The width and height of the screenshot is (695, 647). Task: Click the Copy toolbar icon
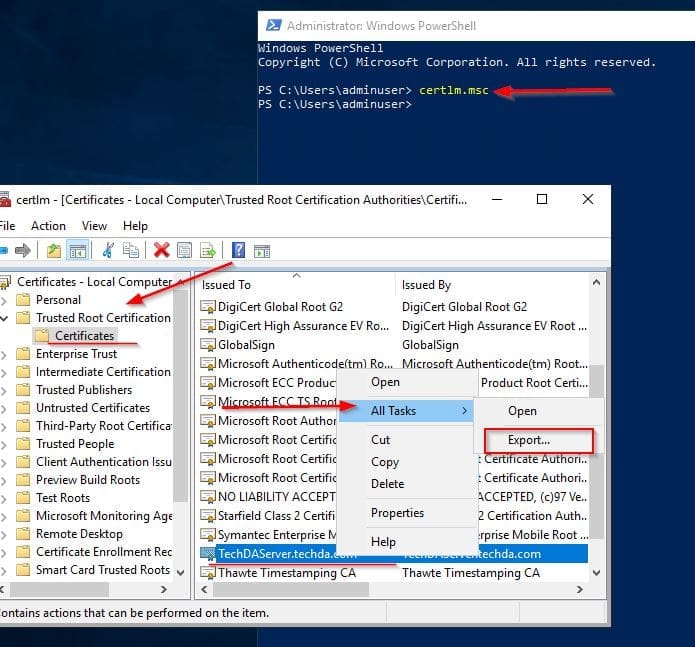pos(130,250)
